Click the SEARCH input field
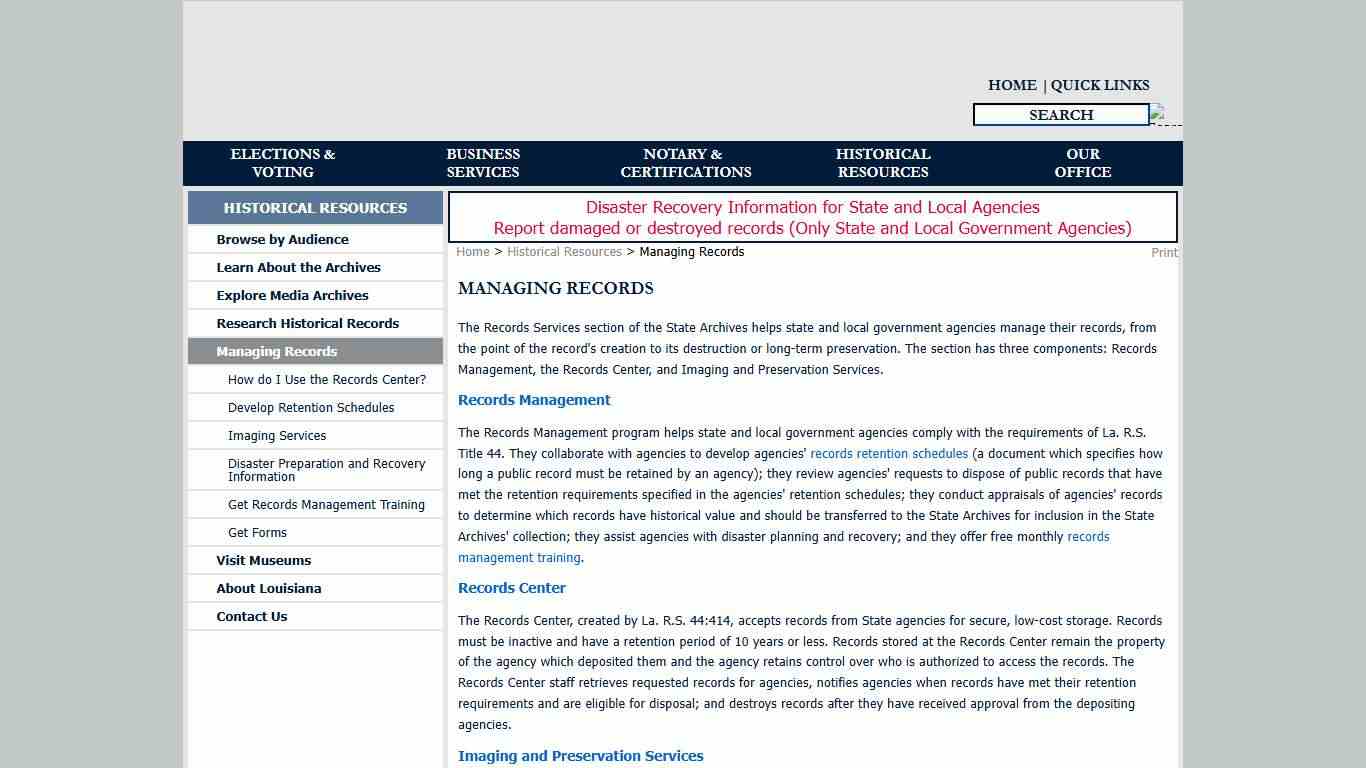 [x=1060, y=114]
